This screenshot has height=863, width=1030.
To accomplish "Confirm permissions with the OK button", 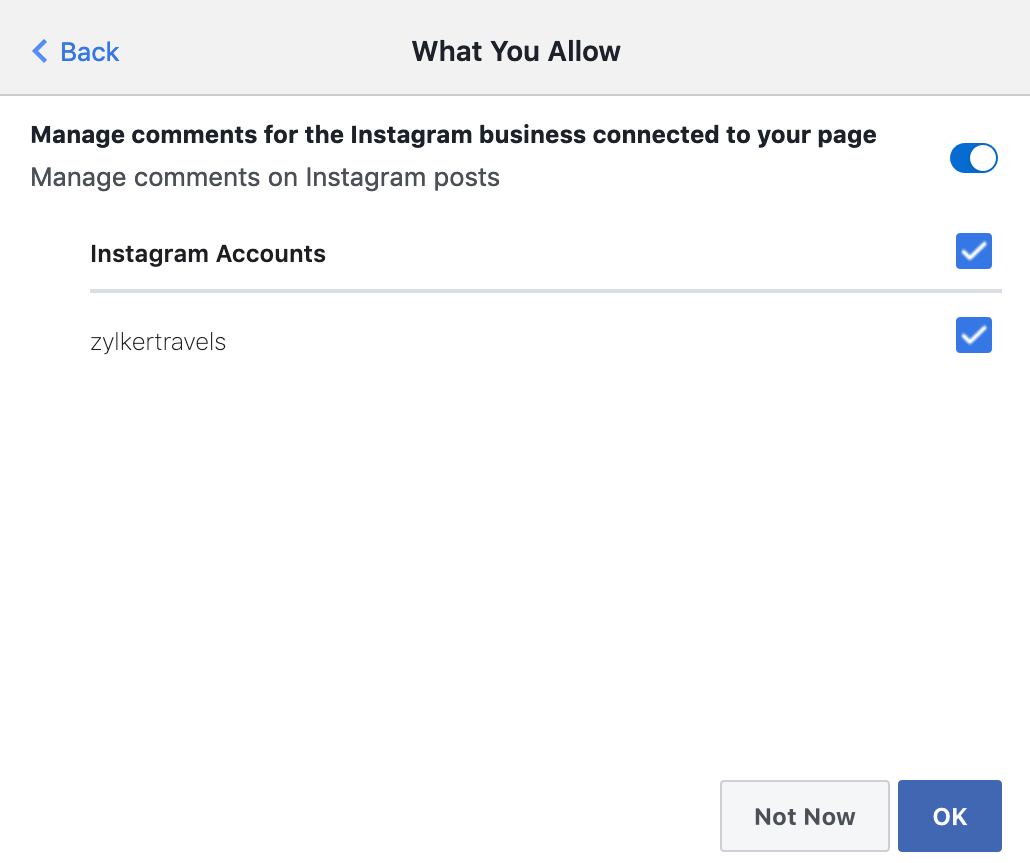I will pyautogui.click(x=949, y=816).
